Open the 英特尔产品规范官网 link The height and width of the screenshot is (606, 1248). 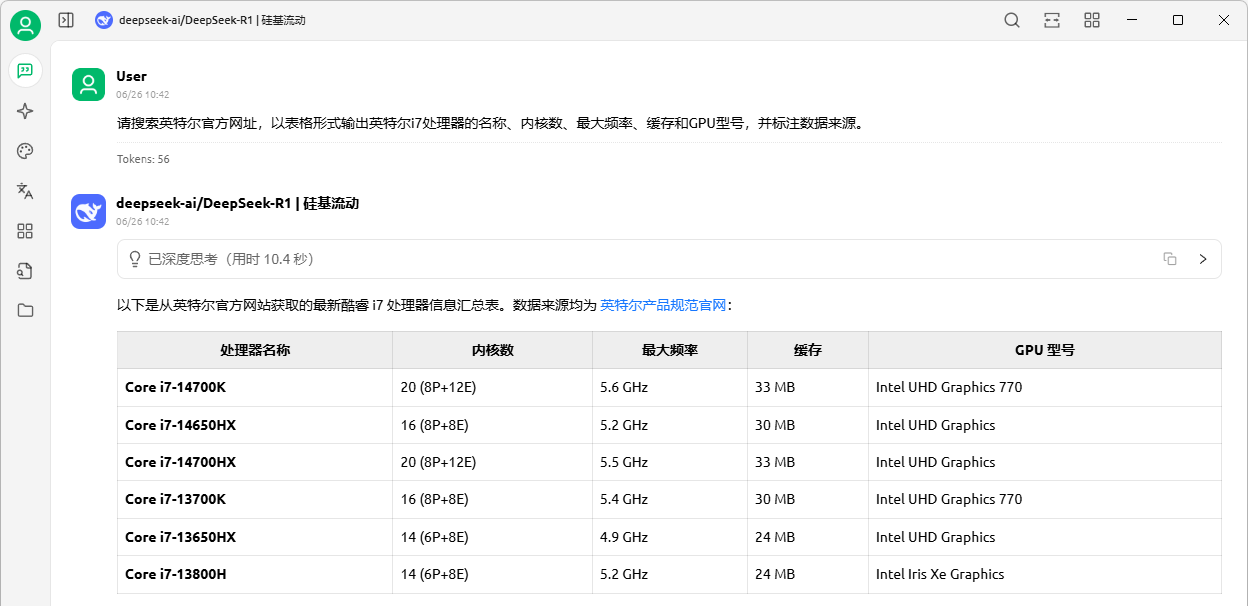(663, 305)
